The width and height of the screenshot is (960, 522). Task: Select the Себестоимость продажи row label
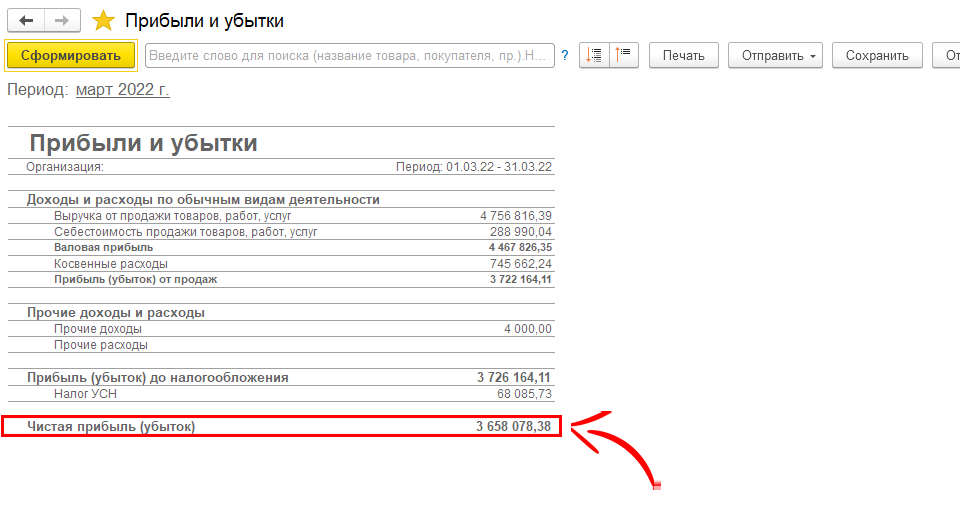pos(185,232)
